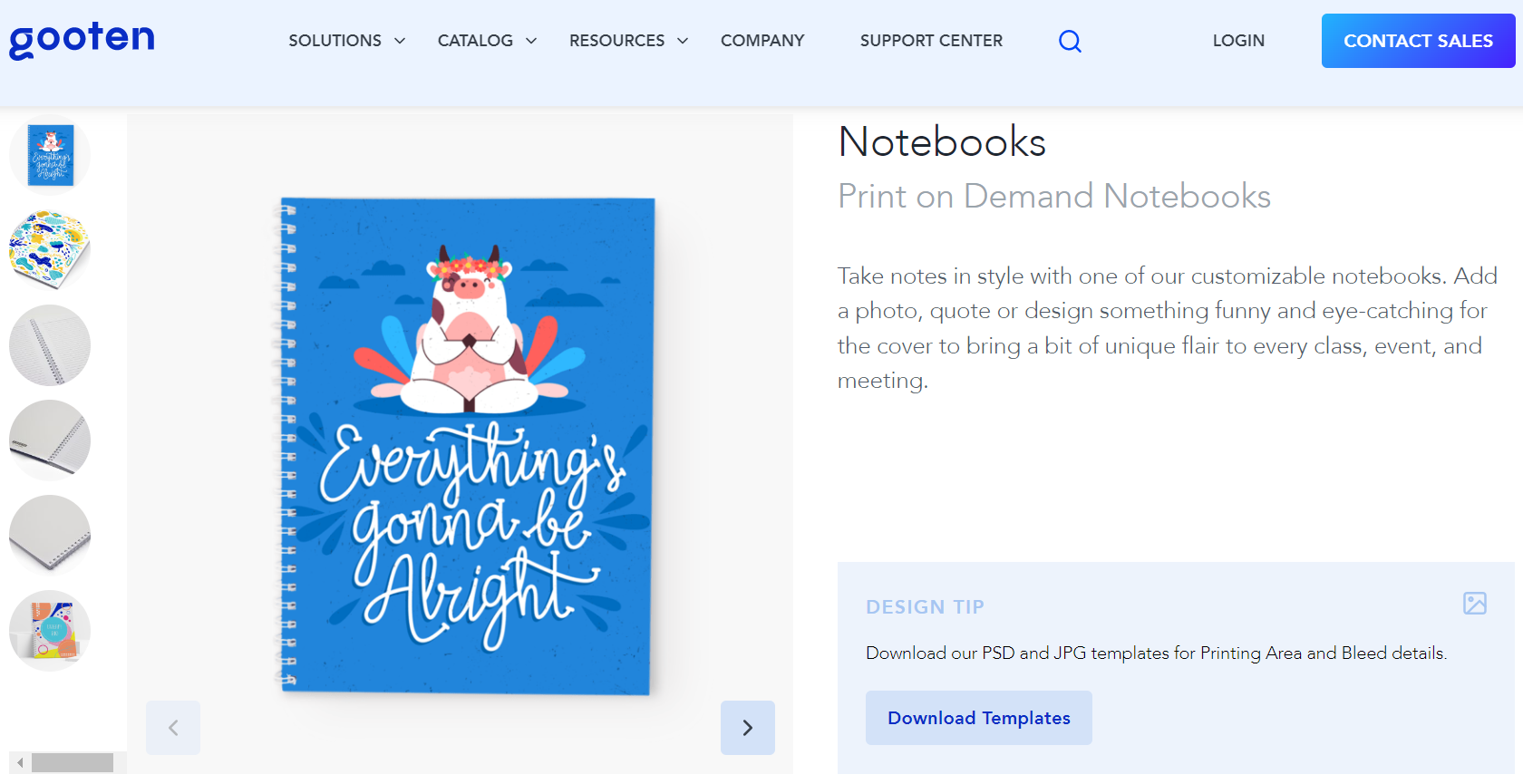Open the search magnifier icon
The height and width of the screenshot is (784, 1523).
pos(1070,41)
